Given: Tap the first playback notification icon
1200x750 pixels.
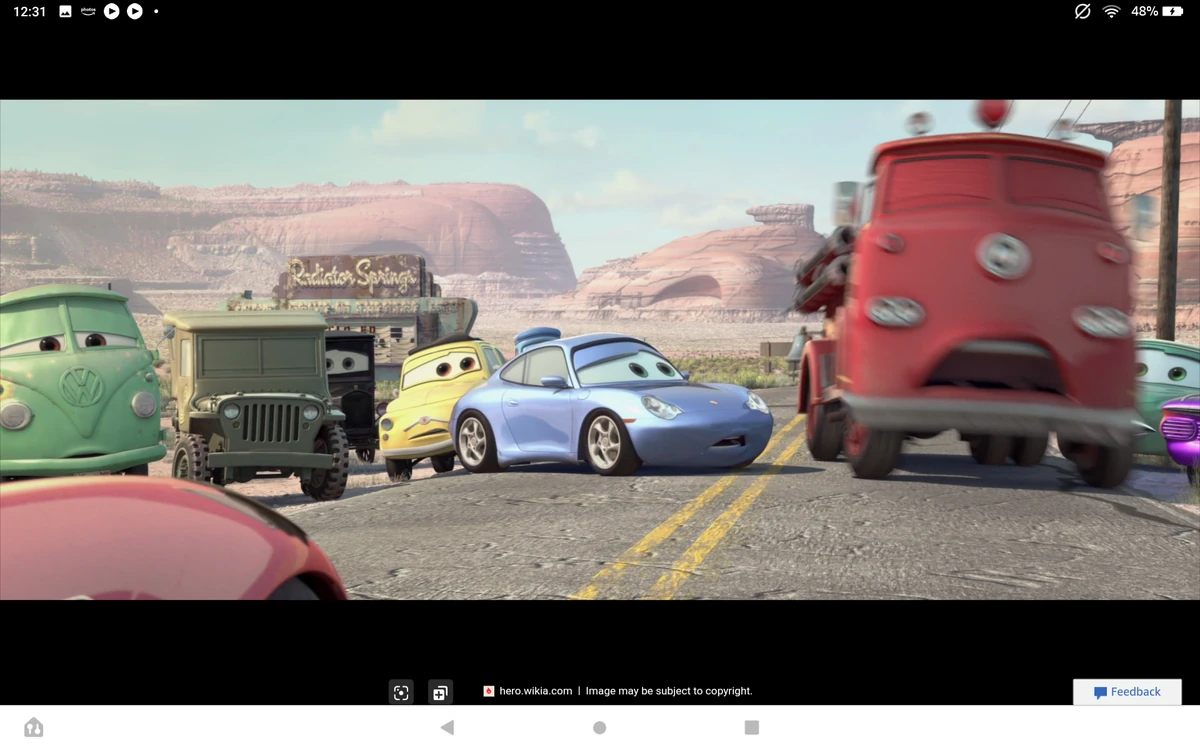Looking at the screenshot, I should [111, 11].
